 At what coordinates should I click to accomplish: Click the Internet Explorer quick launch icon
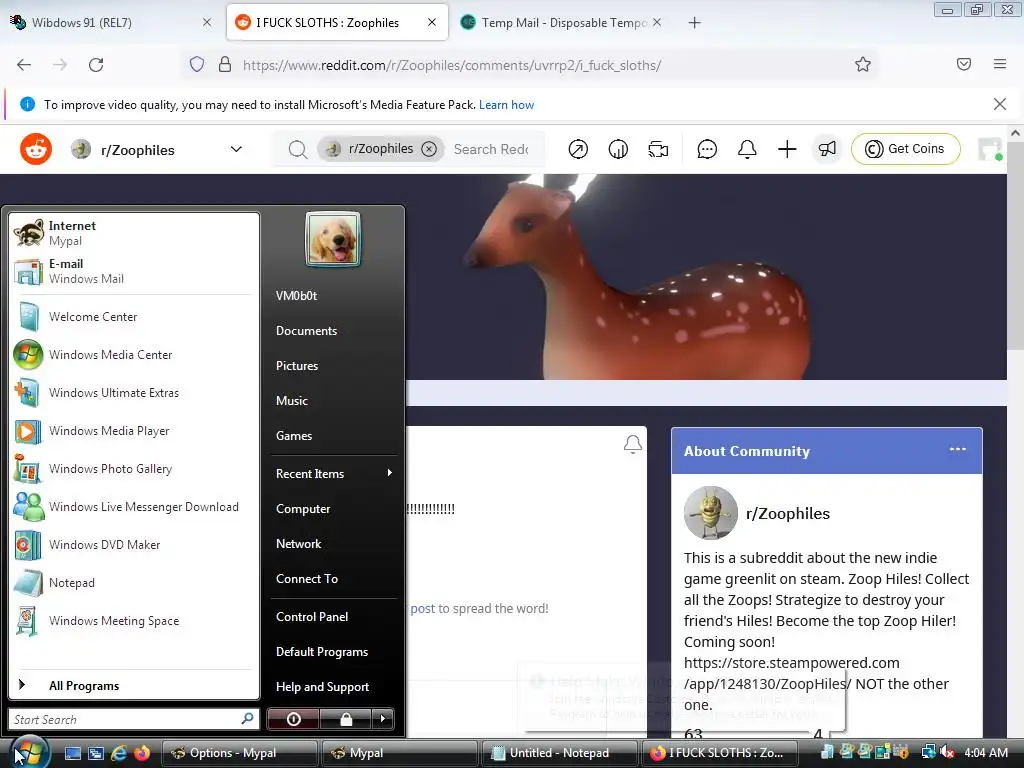pos(118,753)
